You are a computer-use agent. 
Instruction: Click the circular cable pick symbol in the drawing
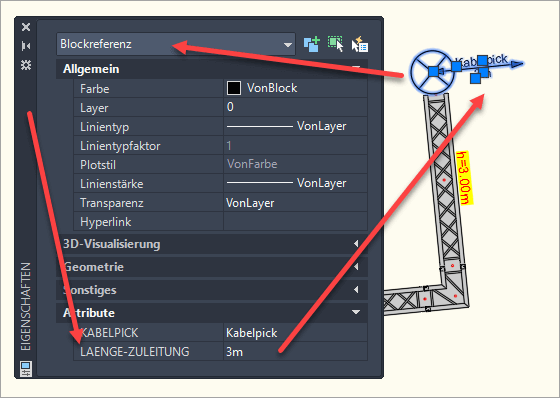(432, 71)
